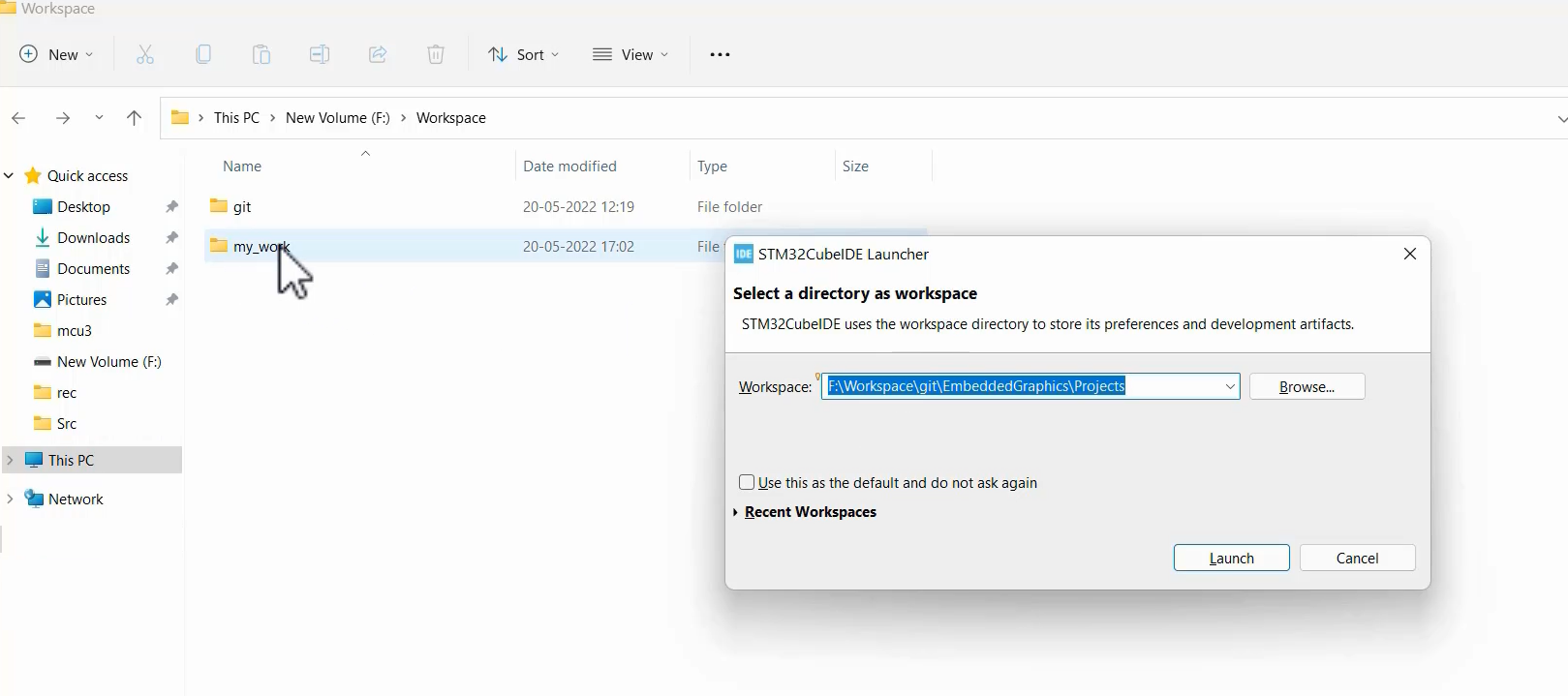The height and width of the screenshot is (696, 1568).
Task: Select This PC in navigation pane
Action: (91, 460)
